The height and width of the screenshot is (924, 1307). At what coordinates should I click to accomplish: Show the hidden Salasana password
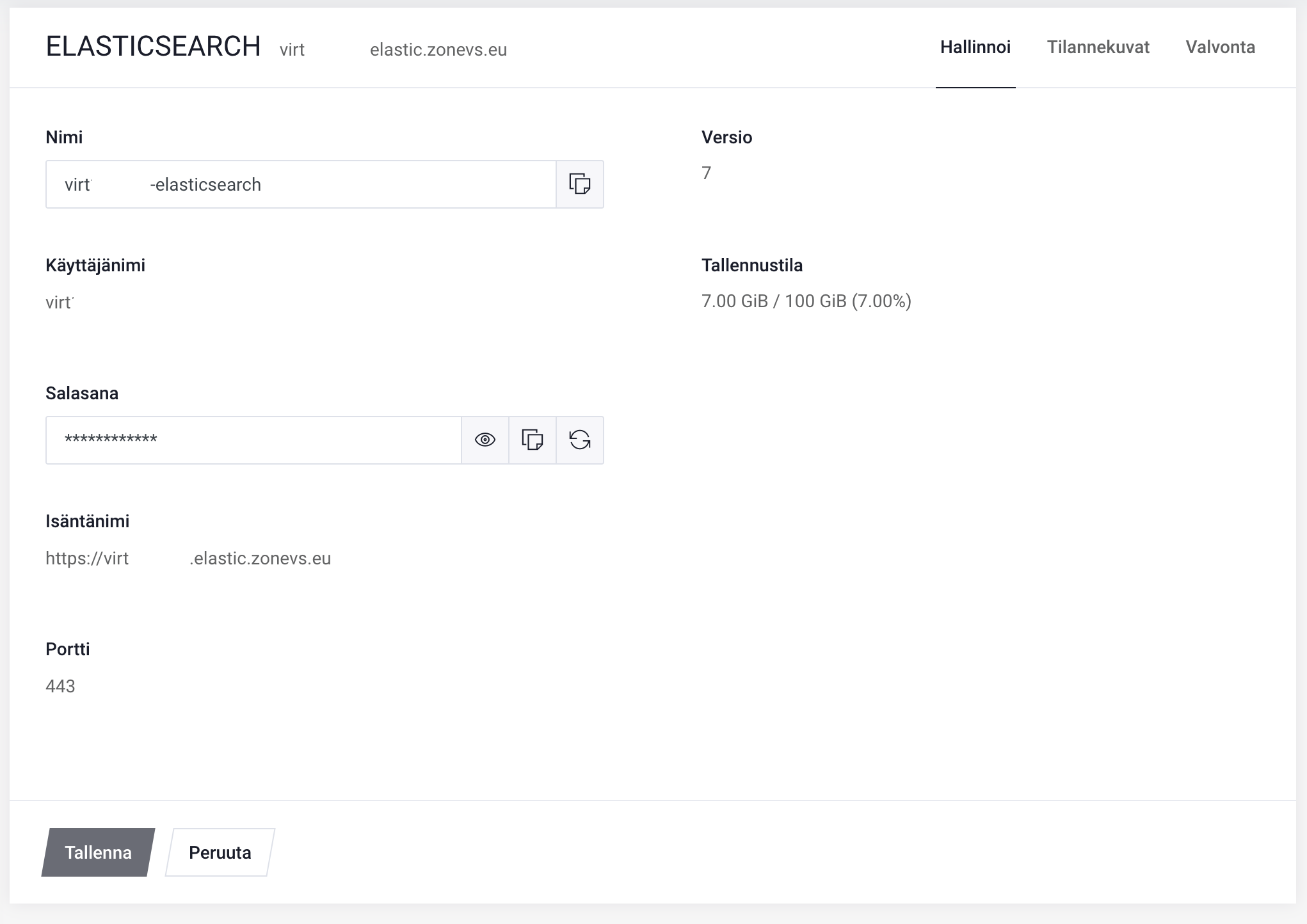tap(485, 440)
